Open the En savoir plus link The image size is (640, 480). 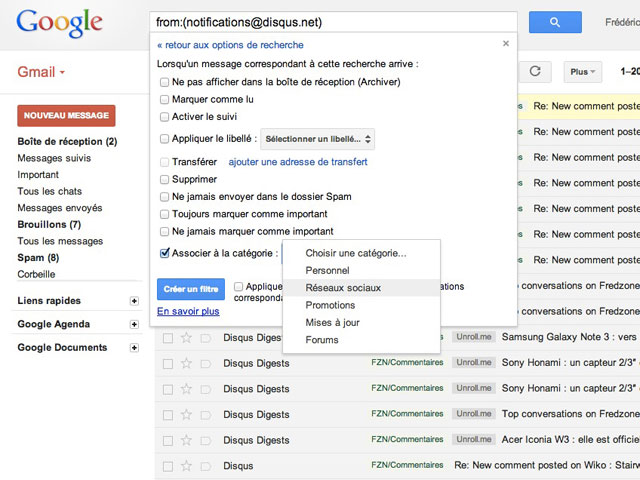coord(188,311)
